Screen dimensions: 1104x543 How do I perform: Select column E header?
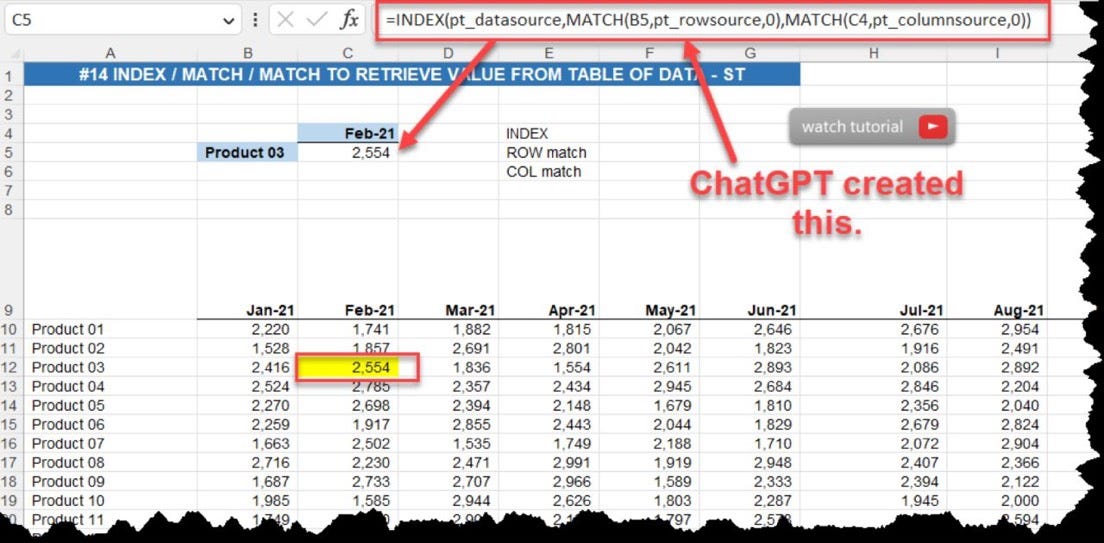tap(549, 54)
